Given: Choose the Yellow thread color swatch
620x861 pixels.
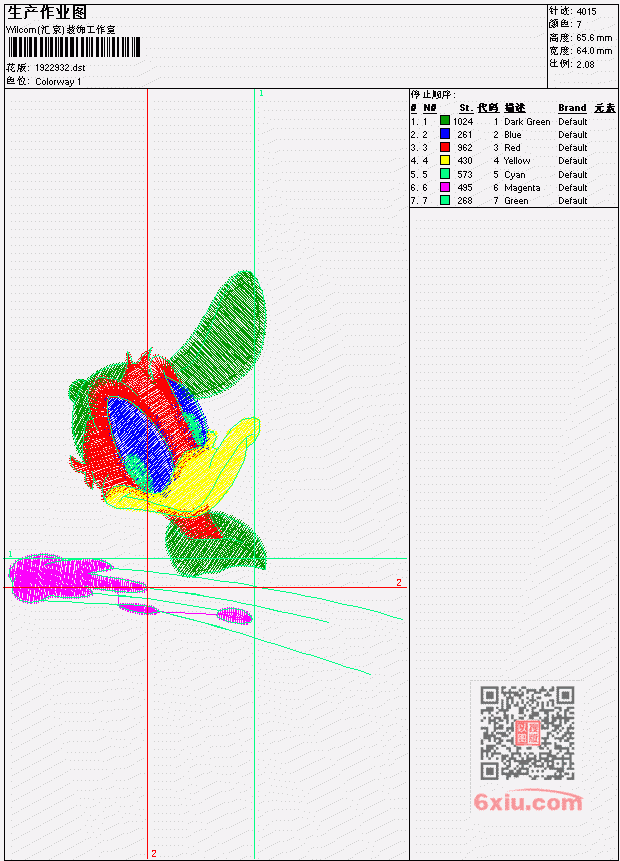Looking at the screenshot, I should point(445,160).
